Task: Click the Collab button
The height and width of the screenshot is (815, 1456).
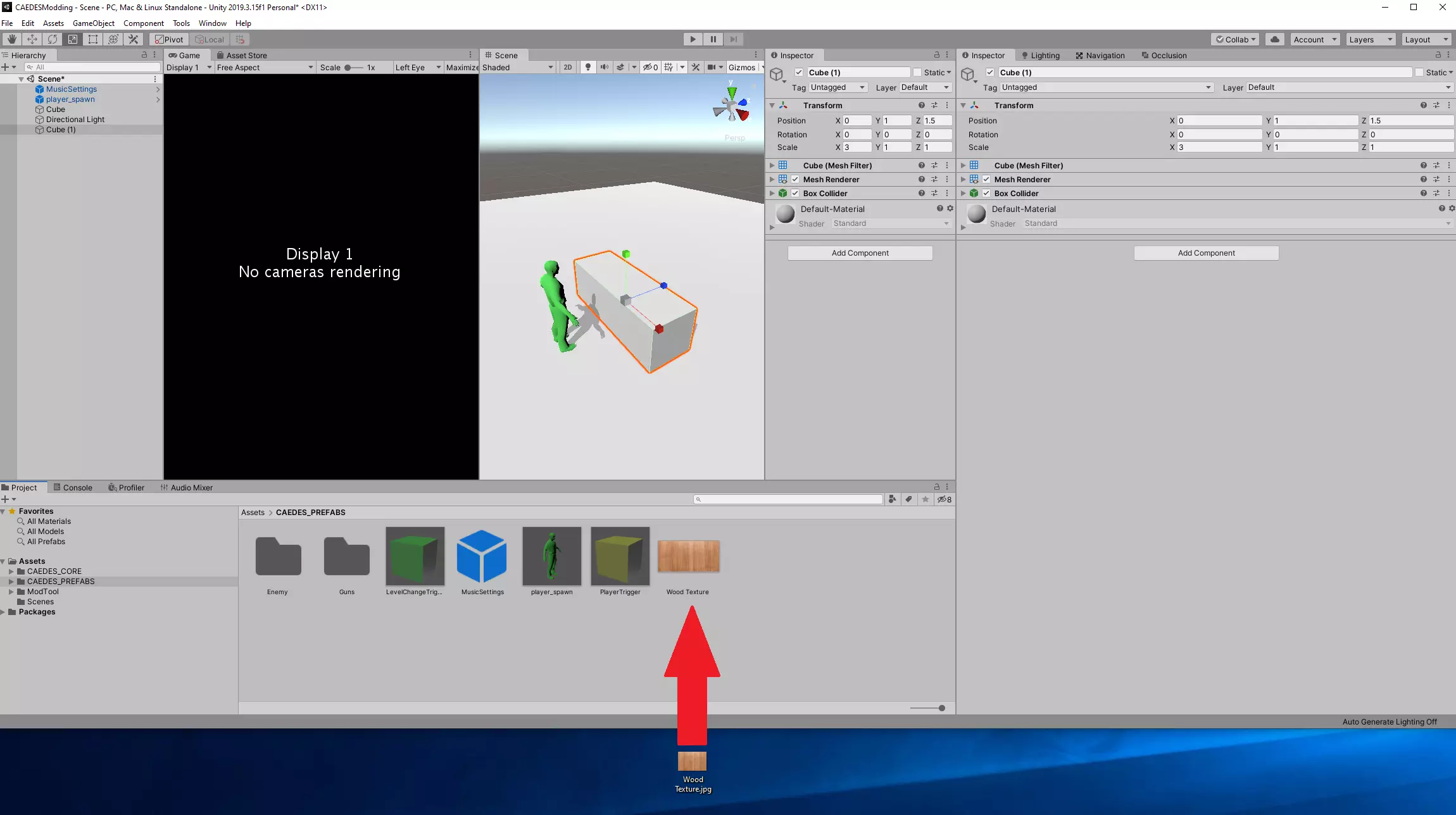Action: pyautogui.click(x=1234, y=39)
